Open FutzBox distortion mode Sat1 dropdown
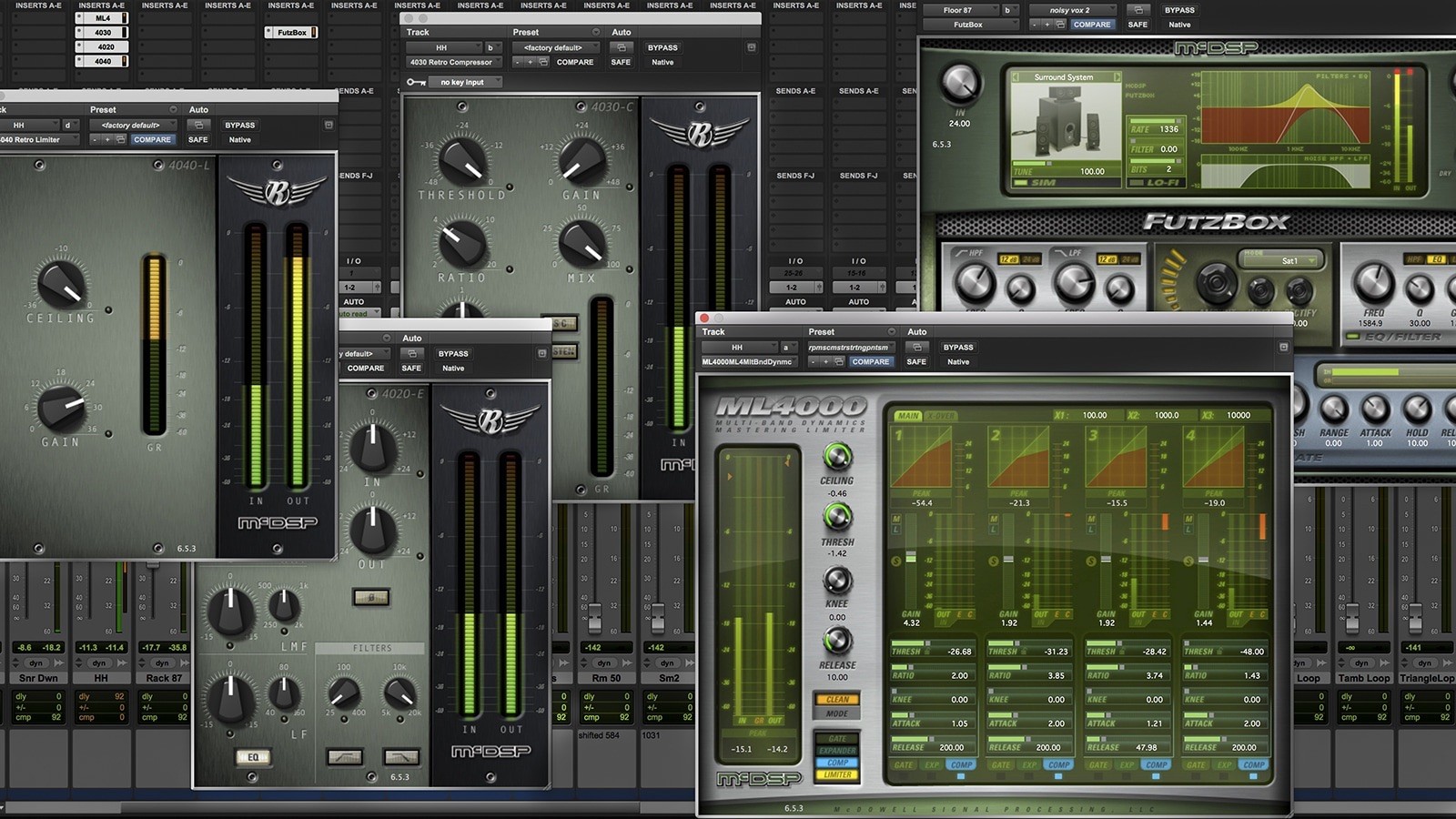Screen dimensions: 1456x819 point(1289,261)
